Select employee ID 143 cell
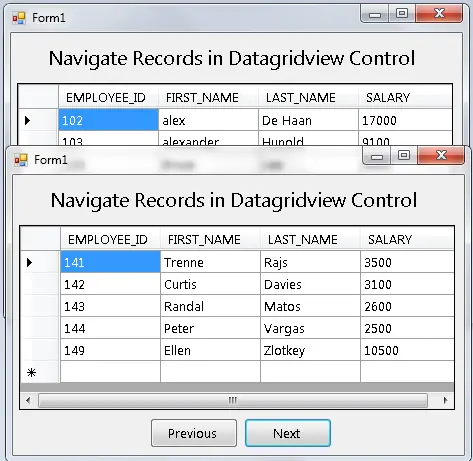This screenshot has width=473, height=461. pyautogui.click(x=110, y=306)
